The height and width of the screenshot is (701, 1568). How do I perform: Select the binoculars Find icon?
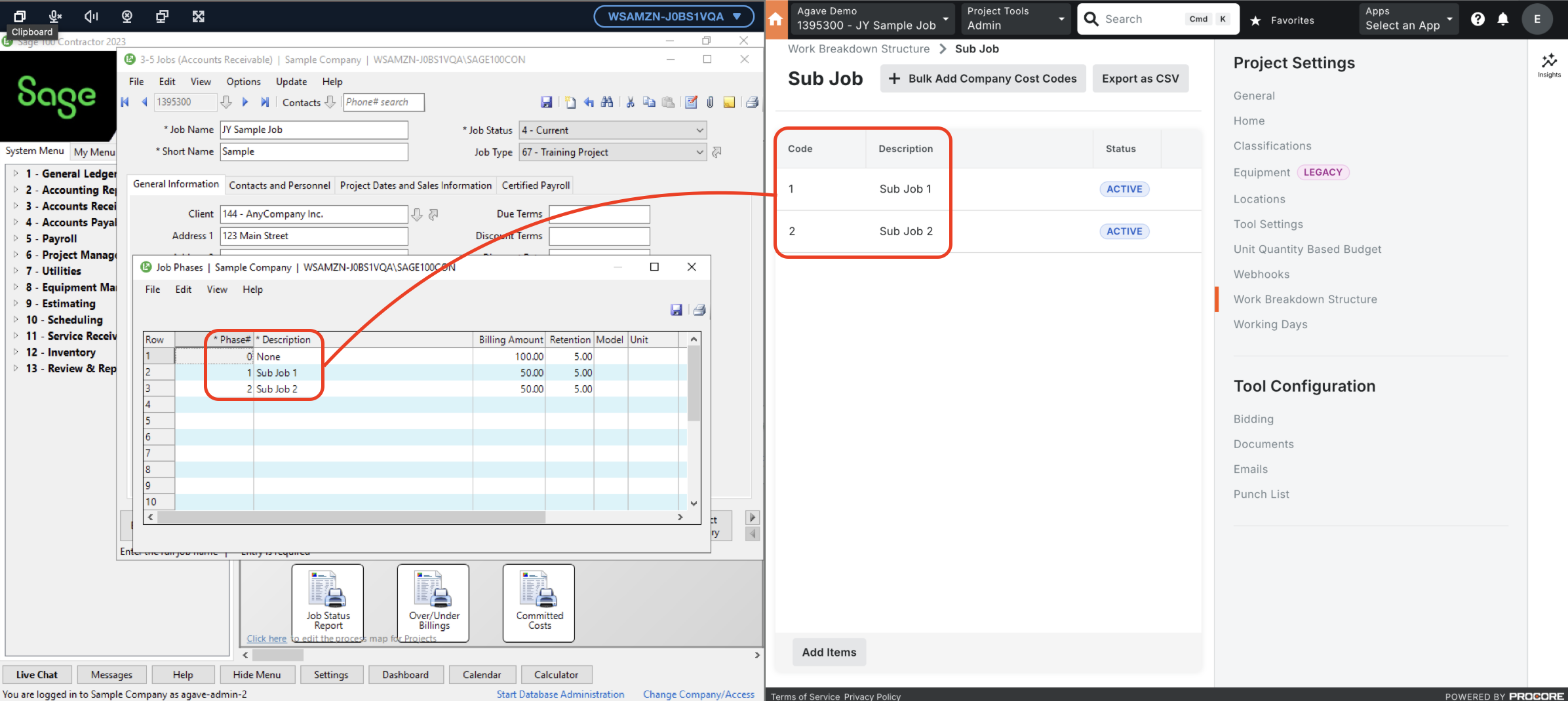pos(607,102)
